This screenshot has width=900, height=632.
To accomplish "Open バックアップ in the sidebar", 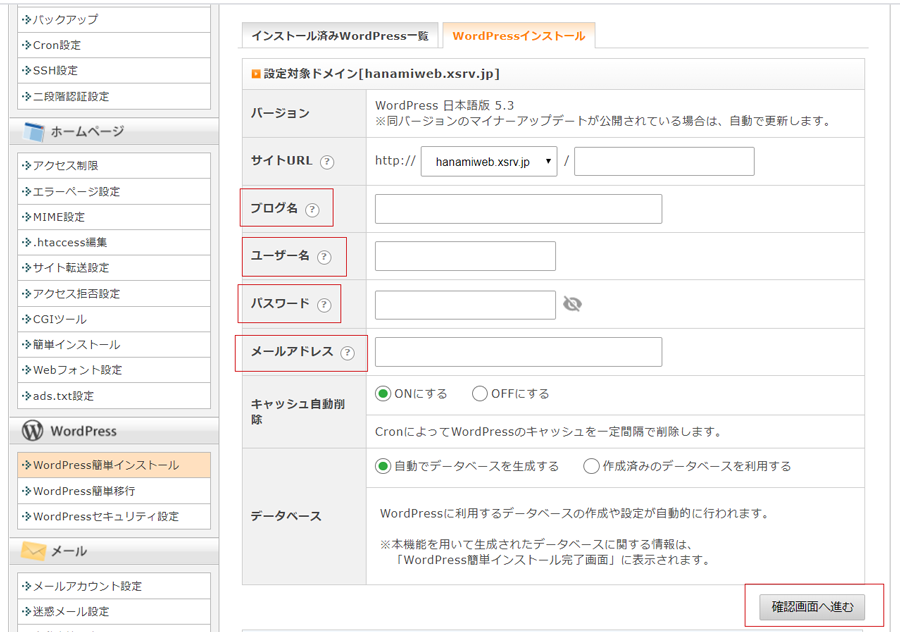I will (114, 20).
